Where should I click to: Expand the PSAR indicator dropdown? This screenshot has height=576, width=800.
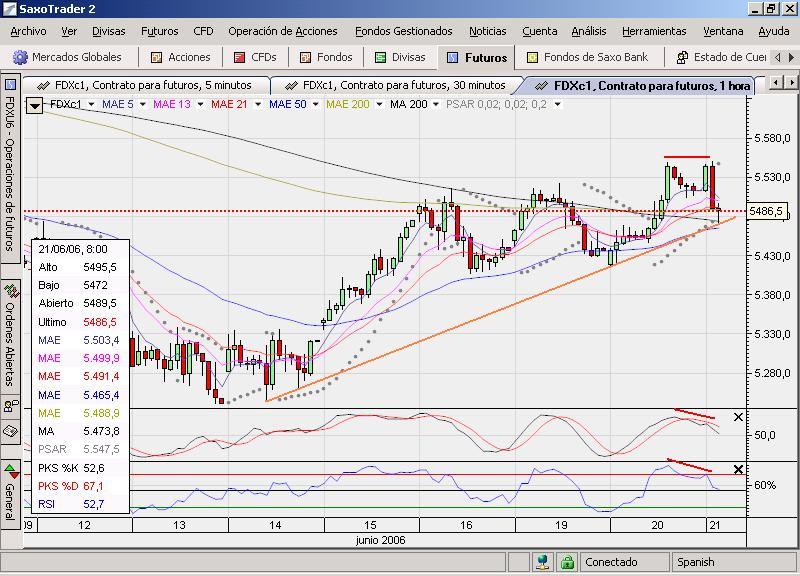click(x=555, y=104)
